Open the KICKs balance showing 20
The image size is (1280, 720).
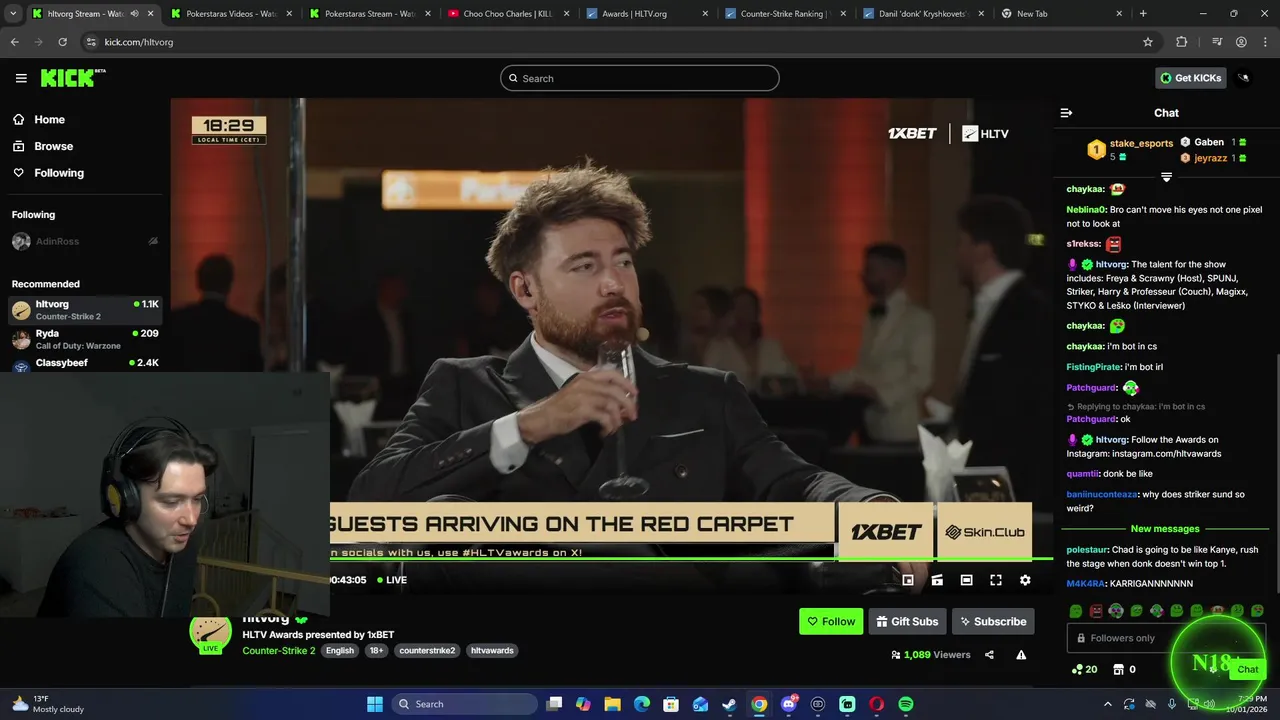click(x=1084, y=669)
